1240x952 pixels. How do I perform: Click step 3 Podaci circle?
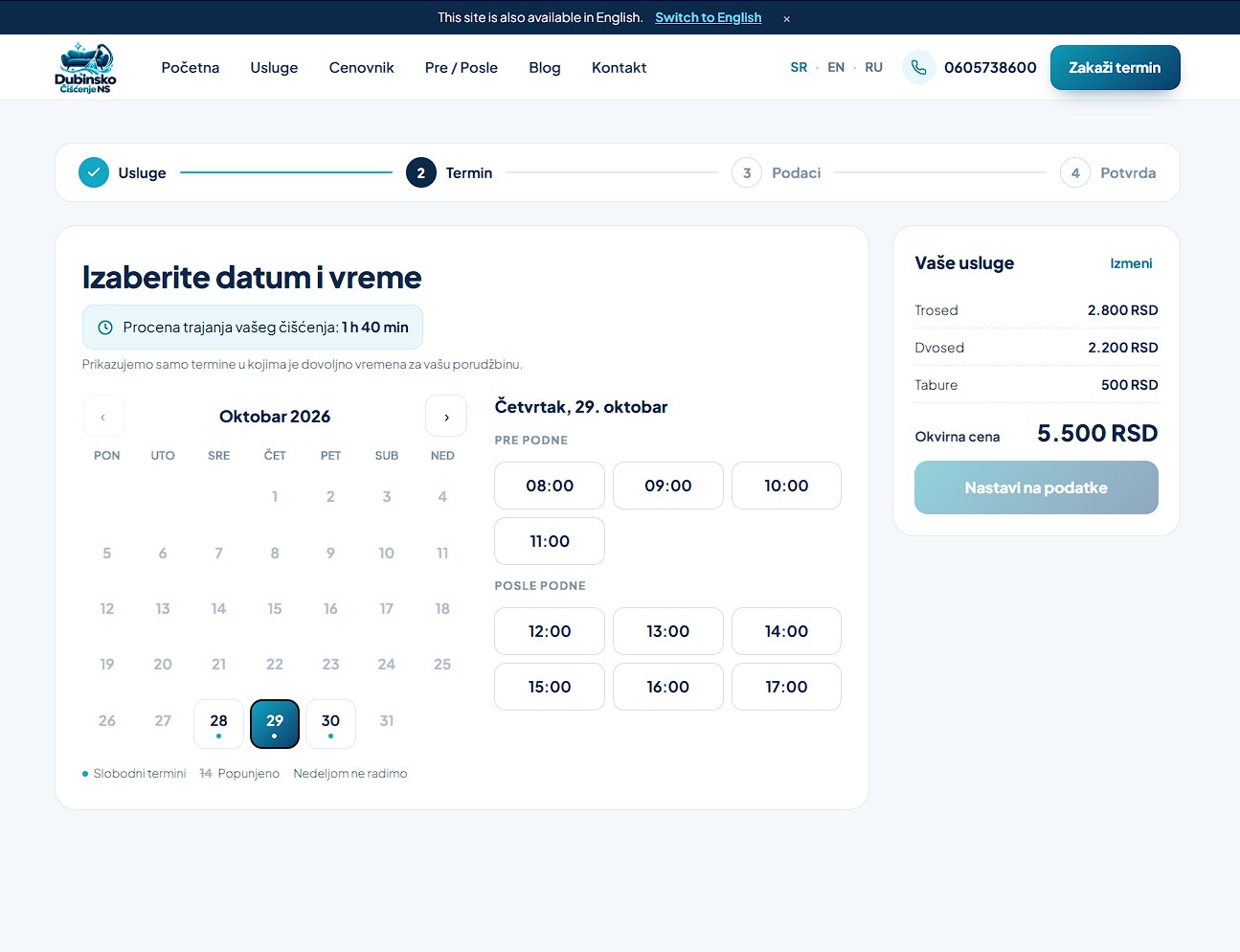point(747,172)
